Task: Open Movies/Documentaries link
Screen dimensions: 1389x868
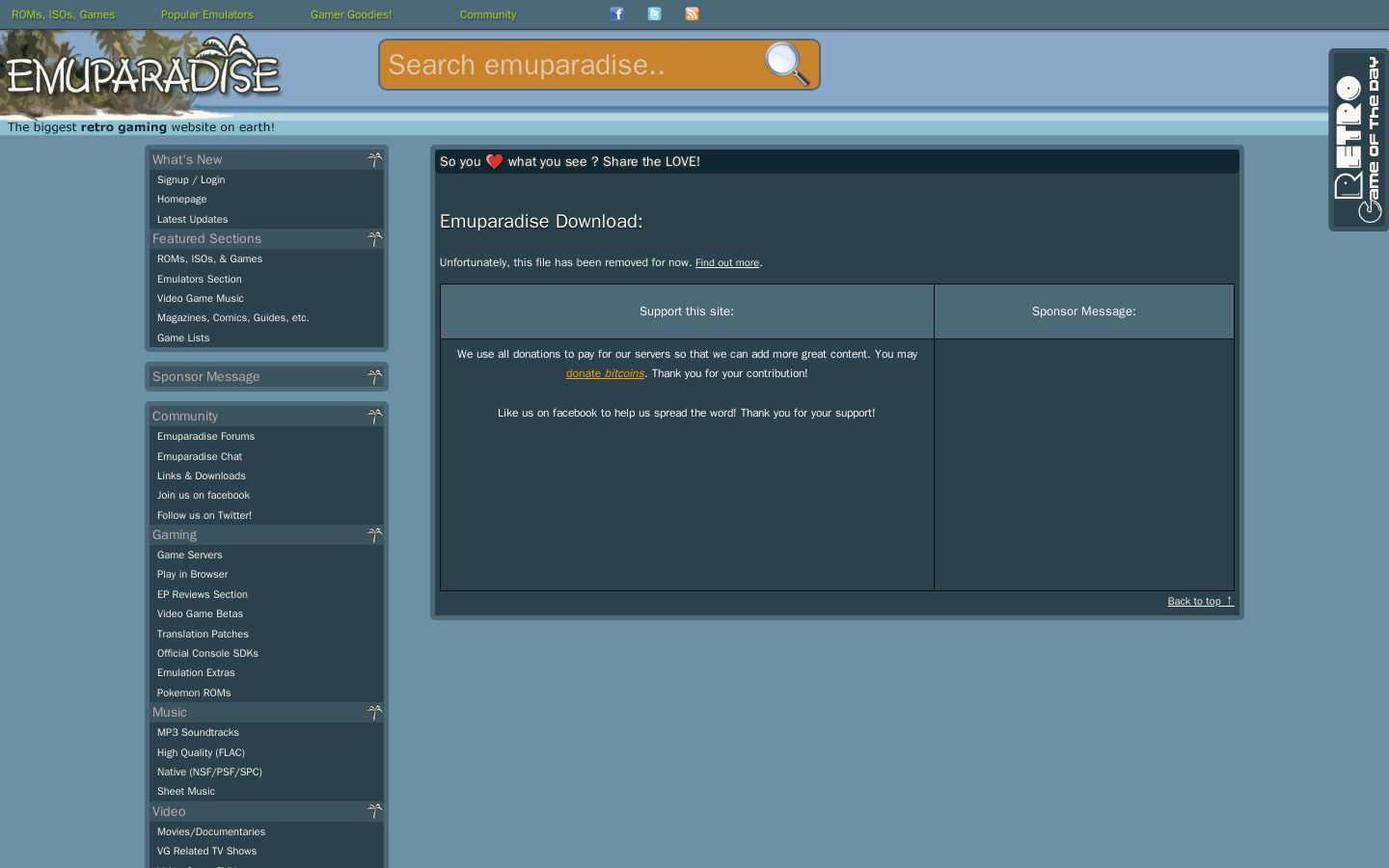Action: click(x=211, y=831)
